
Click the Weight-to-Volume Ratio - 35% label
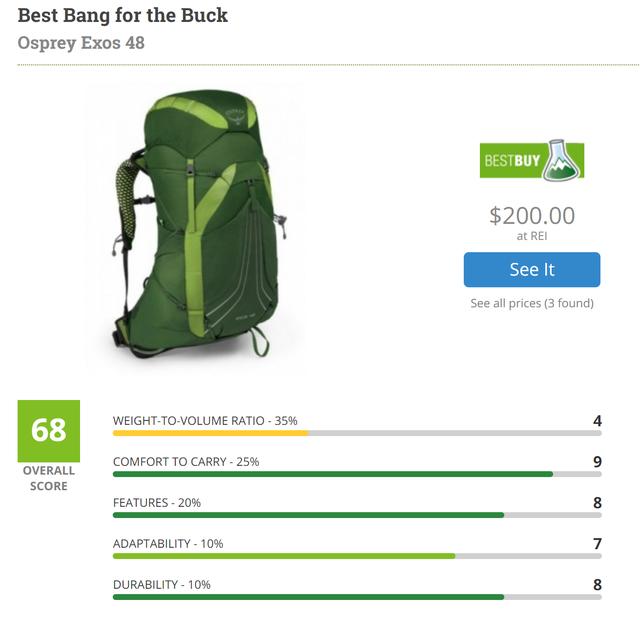tap(205, 421)
